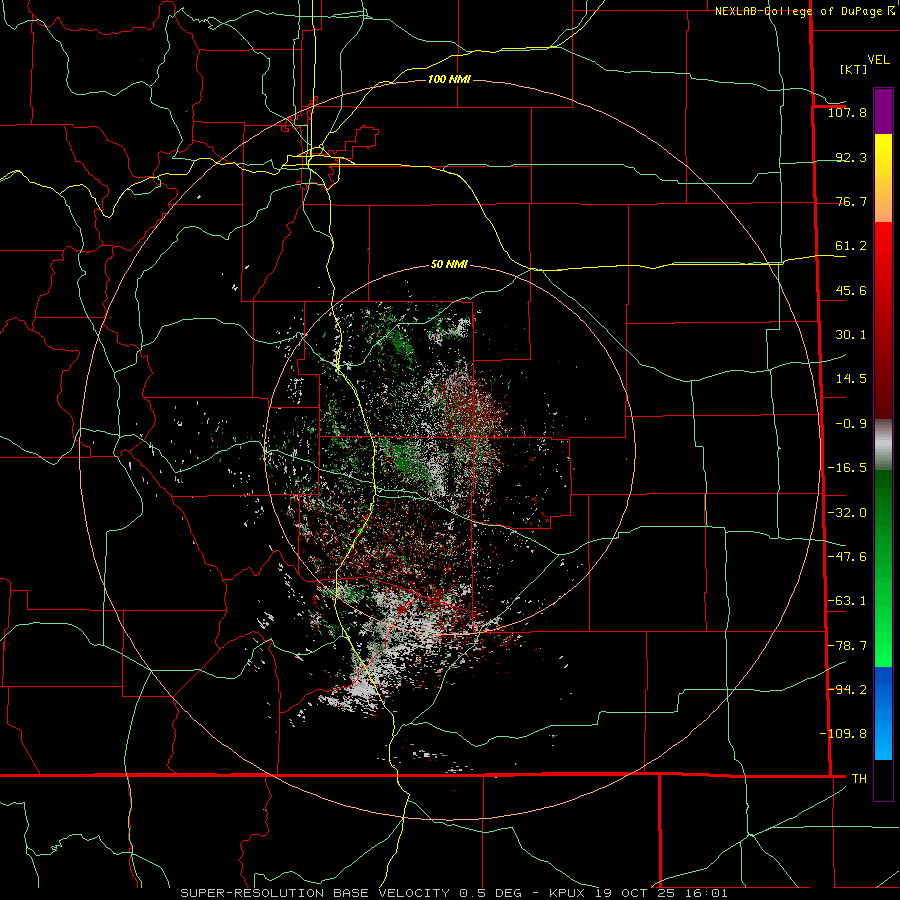The height and width of the screenshot is (900, 900).
Task: Click the 'KPUX 19 OCT 25 16:01' timestamp
Action: (x=638, y=893)
